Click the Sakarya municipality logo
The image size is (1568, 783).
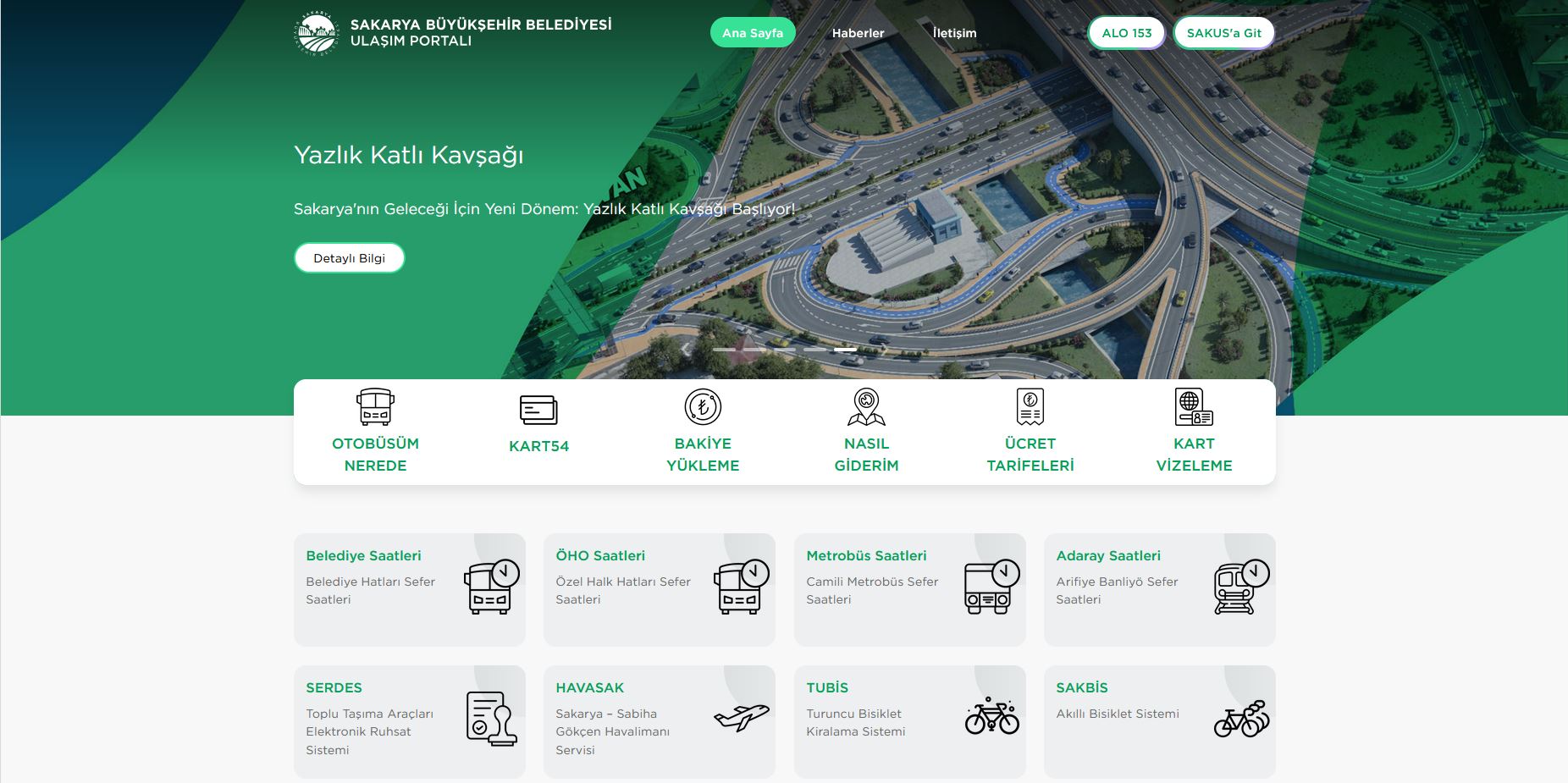[317, 34]
